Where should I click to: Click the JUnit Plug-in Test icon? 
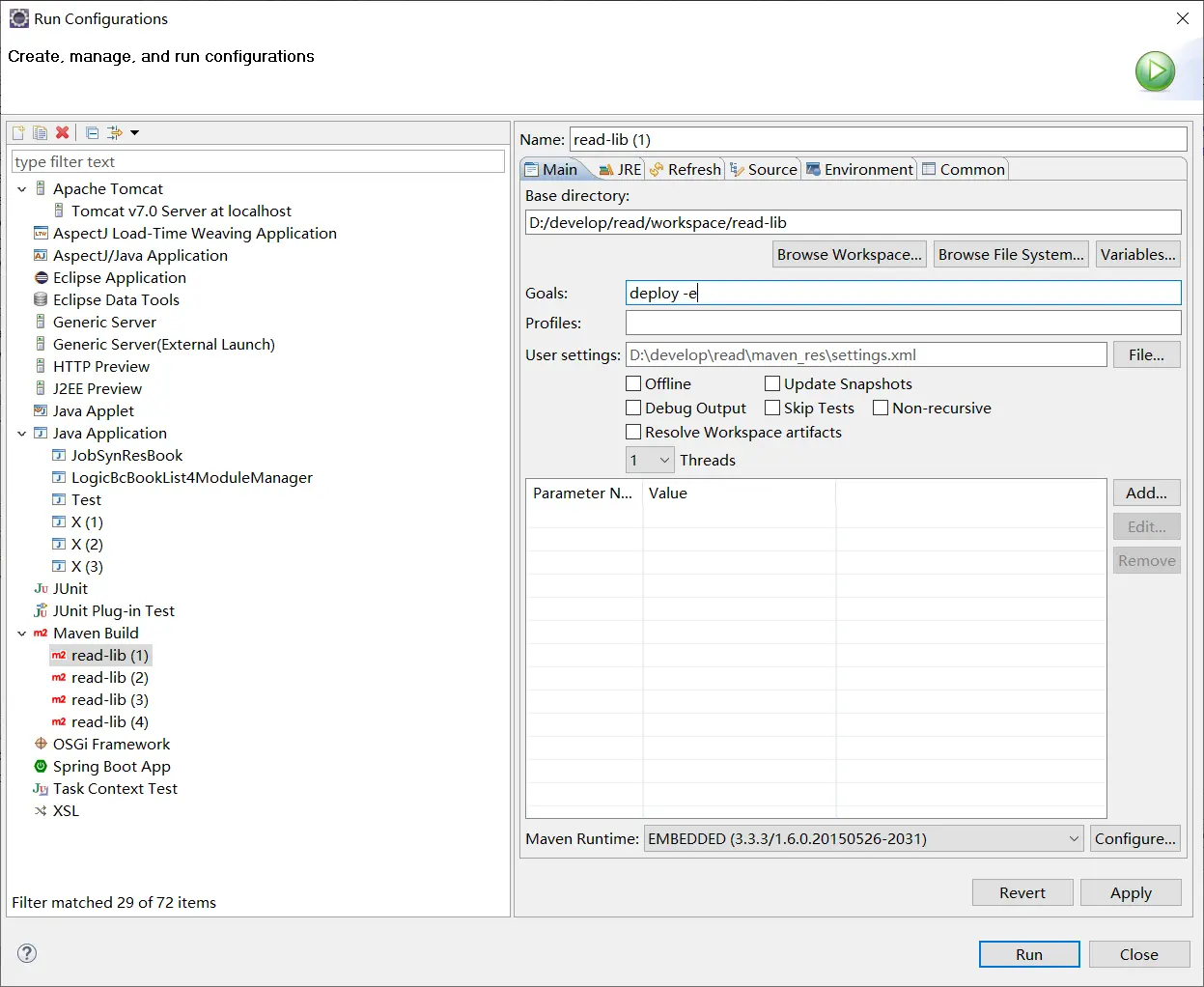(41, 610)
